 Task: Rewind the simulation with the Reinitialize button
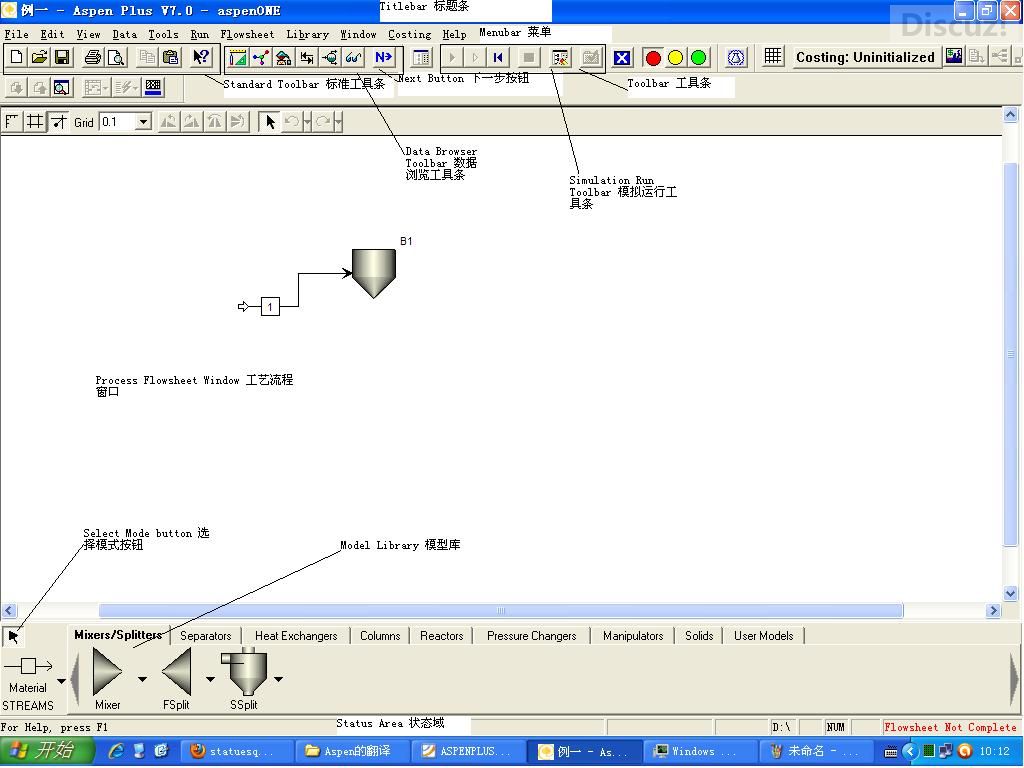[498, 58]
